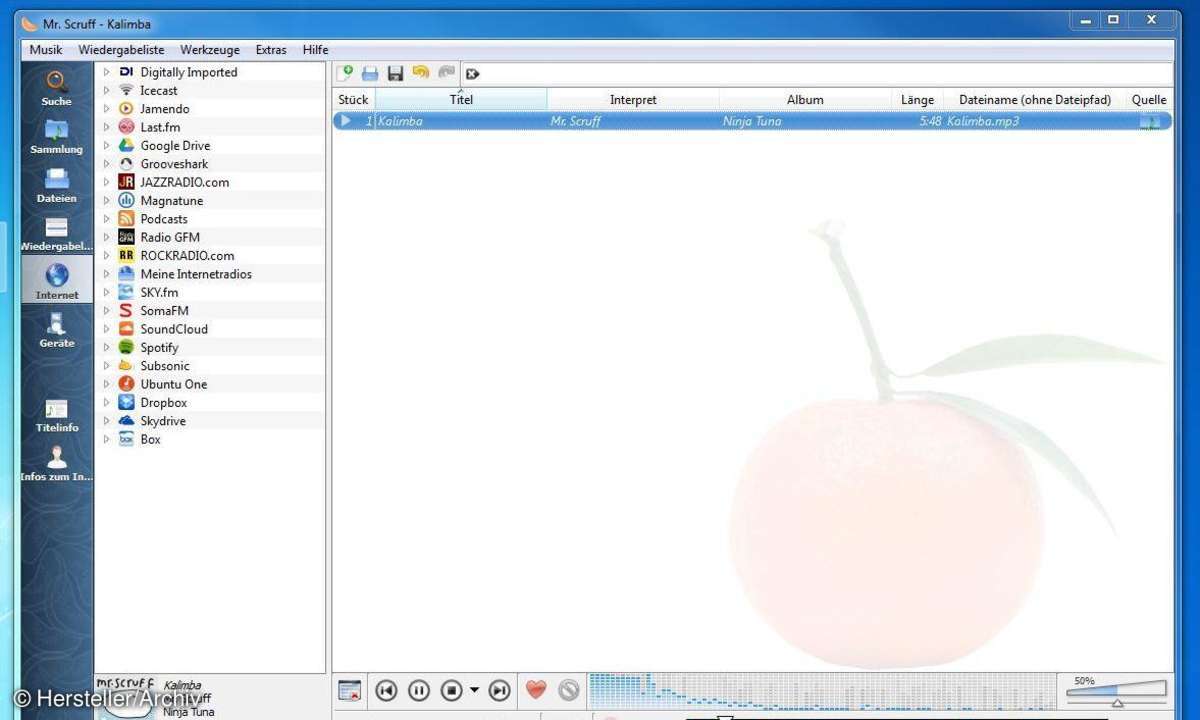Click the grey redo arrow icon

coord(446,73)
